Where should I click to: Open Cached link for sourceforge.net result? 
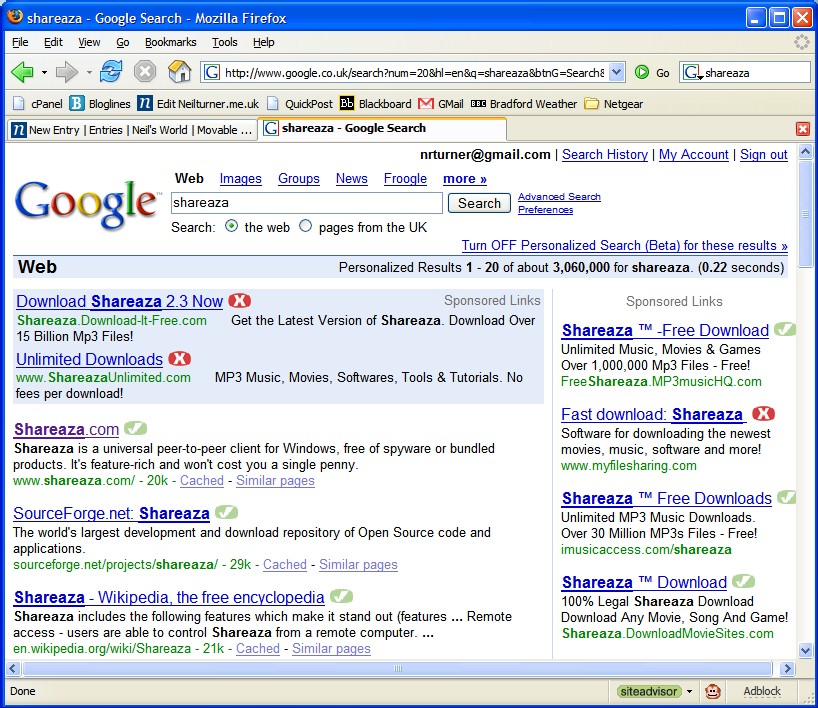coord(285,565)
